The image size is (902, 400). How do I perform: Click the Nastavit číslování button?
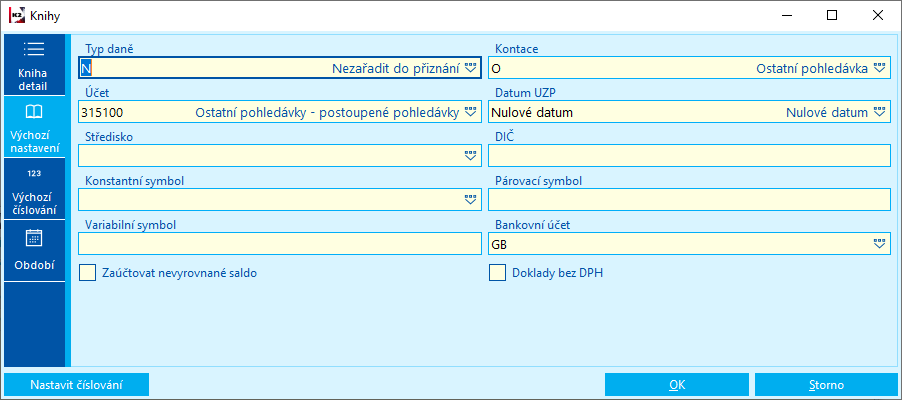pos(77,385)
